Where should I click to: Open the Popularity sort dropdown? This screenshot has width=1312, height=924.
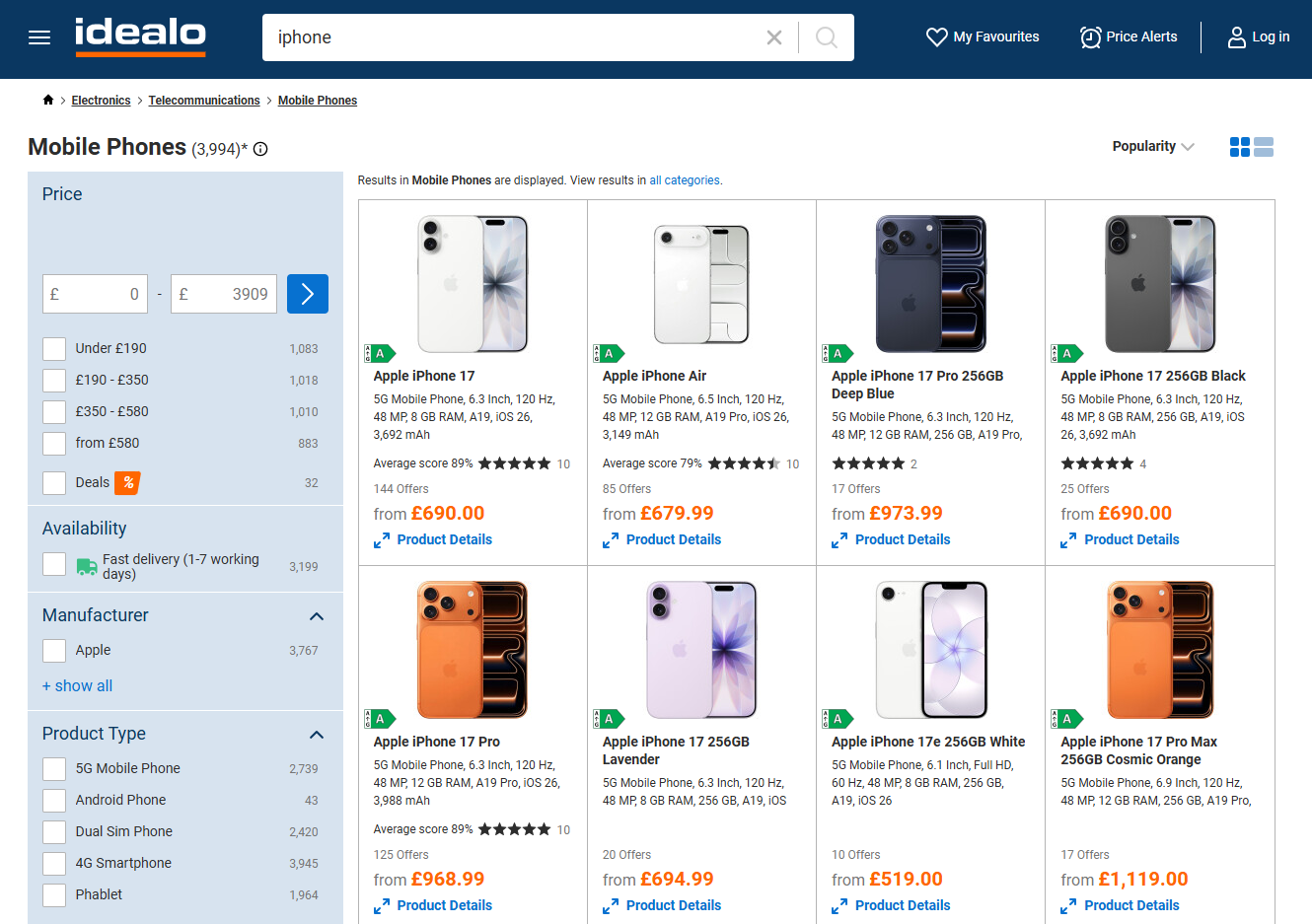click(1153, 146)
